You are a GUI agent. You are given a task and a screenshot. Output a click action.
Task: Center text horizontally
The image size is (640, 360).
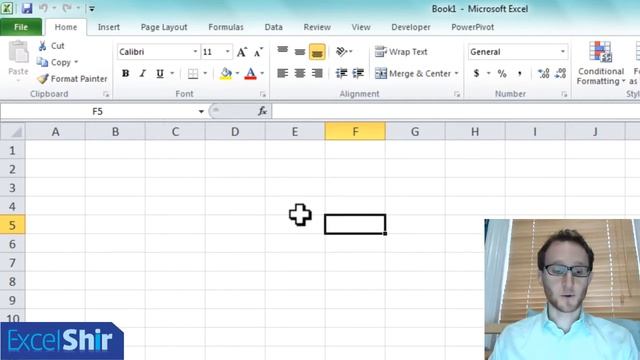point(300,73)
